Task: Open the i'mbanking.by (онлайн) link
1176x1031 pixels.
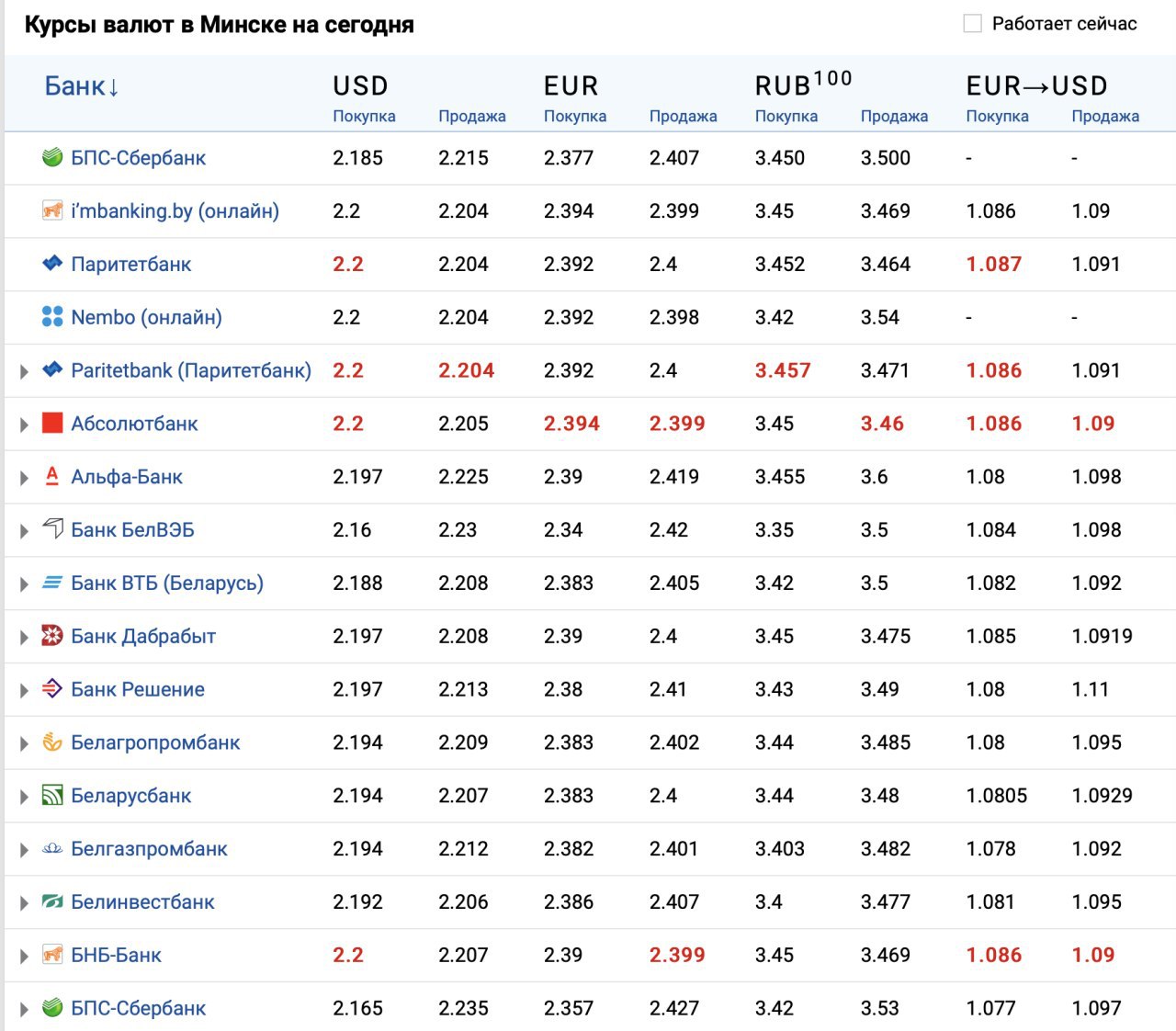Action: [x=175, y=211]
